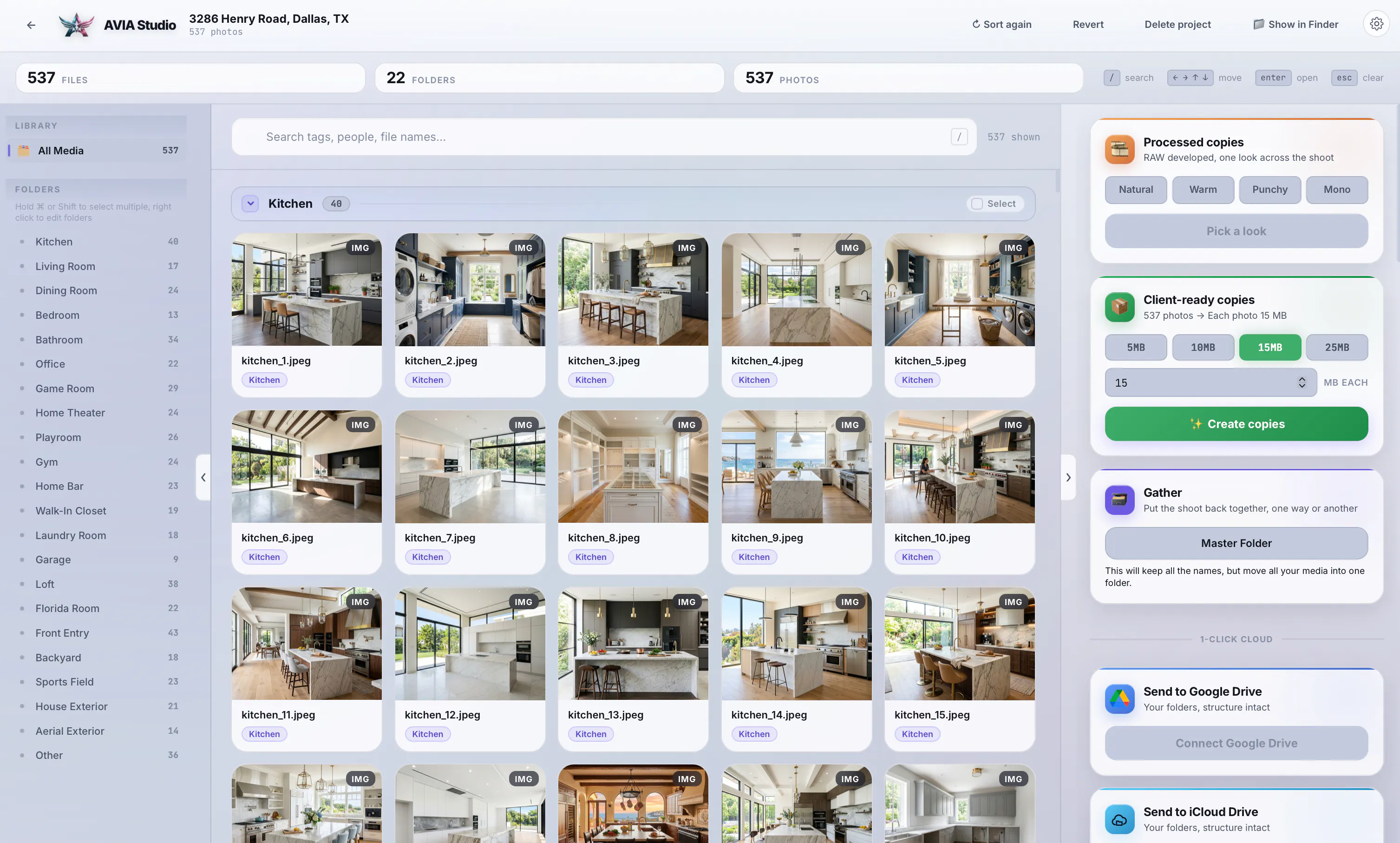Click the All Media folder icon

click(24, 151)
